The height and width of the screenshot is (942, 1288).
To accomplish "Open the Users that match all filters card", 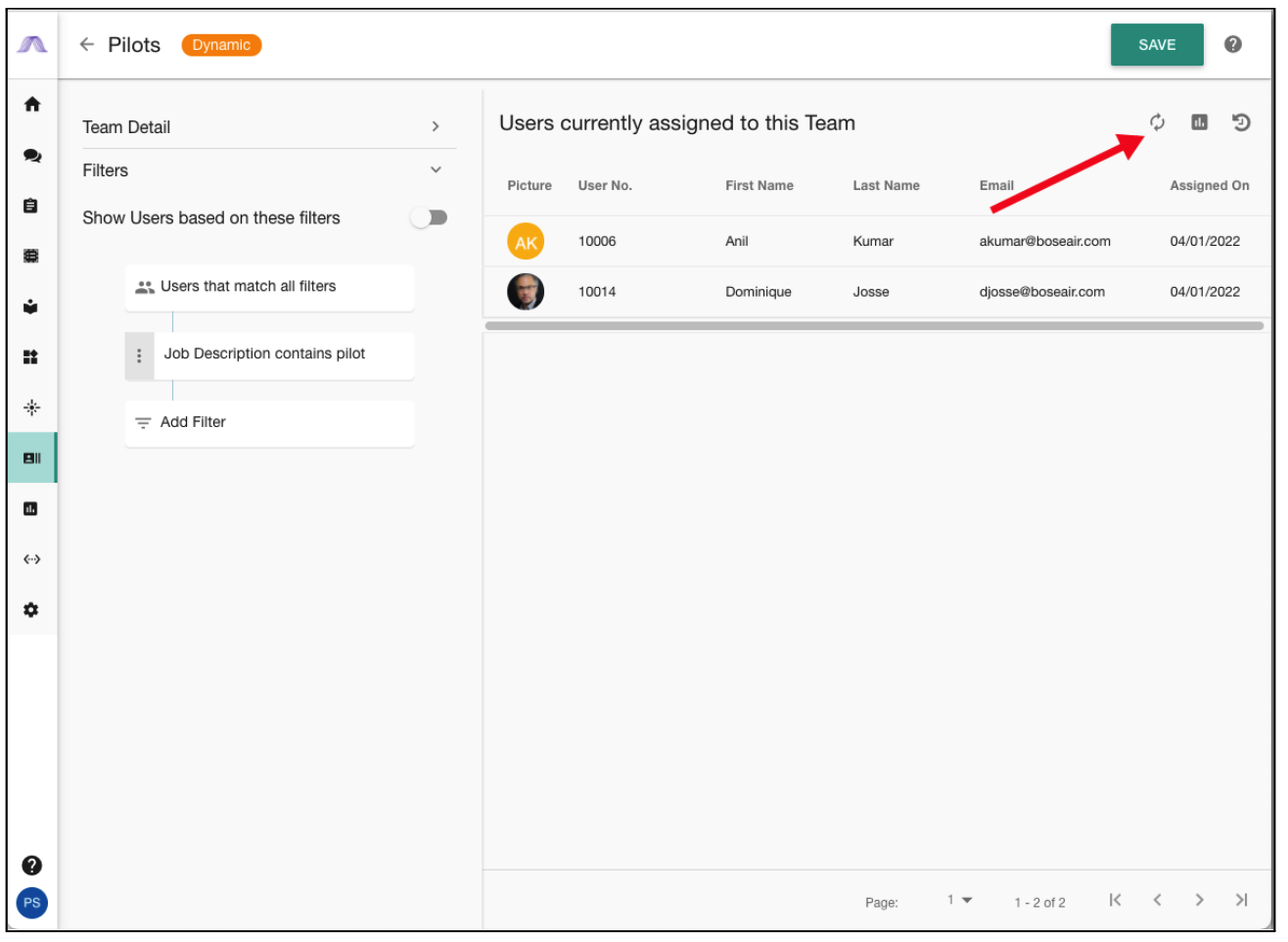I will click(270, 287).
